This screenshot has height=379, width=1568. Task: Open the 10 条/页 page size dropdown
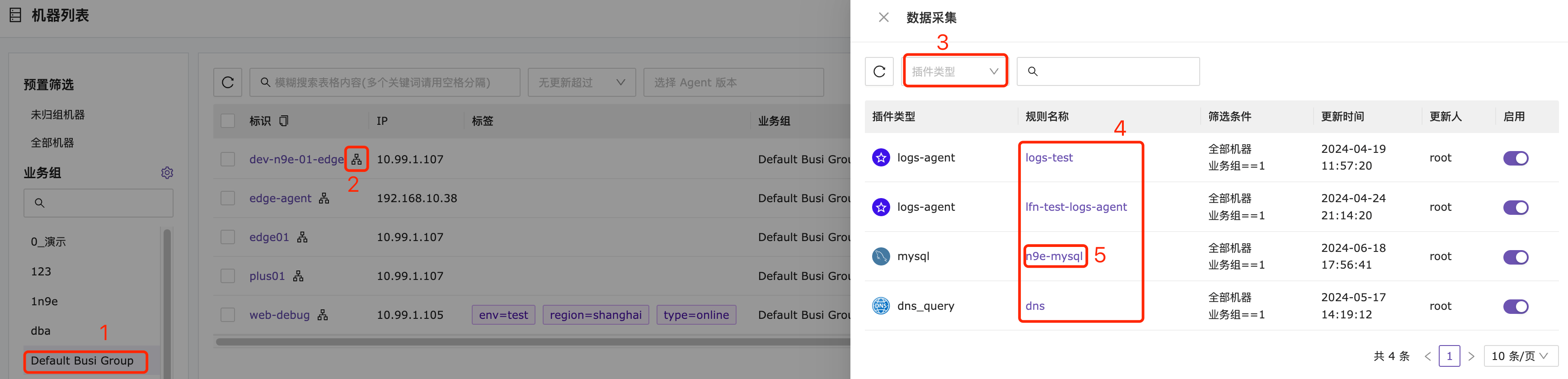pos(1521,356)
